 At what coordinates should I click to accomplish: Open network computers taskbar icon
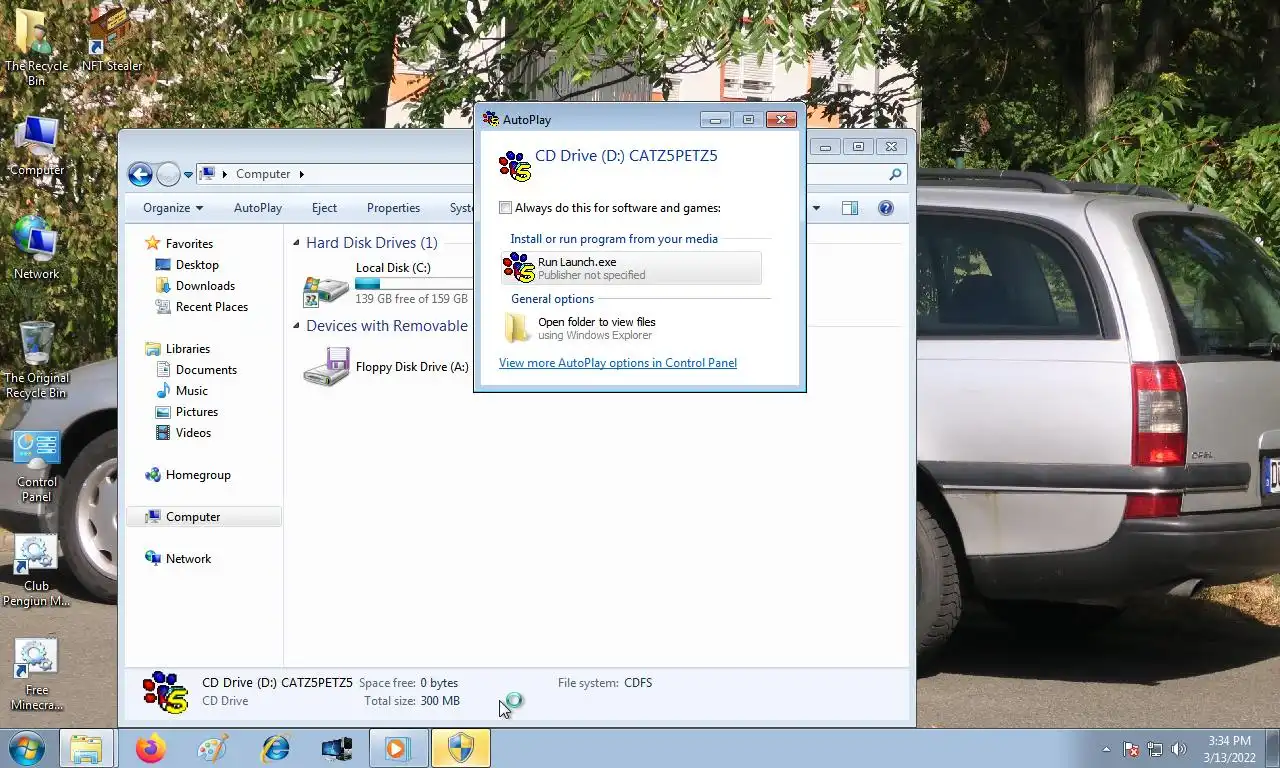[x=336, y=748]
